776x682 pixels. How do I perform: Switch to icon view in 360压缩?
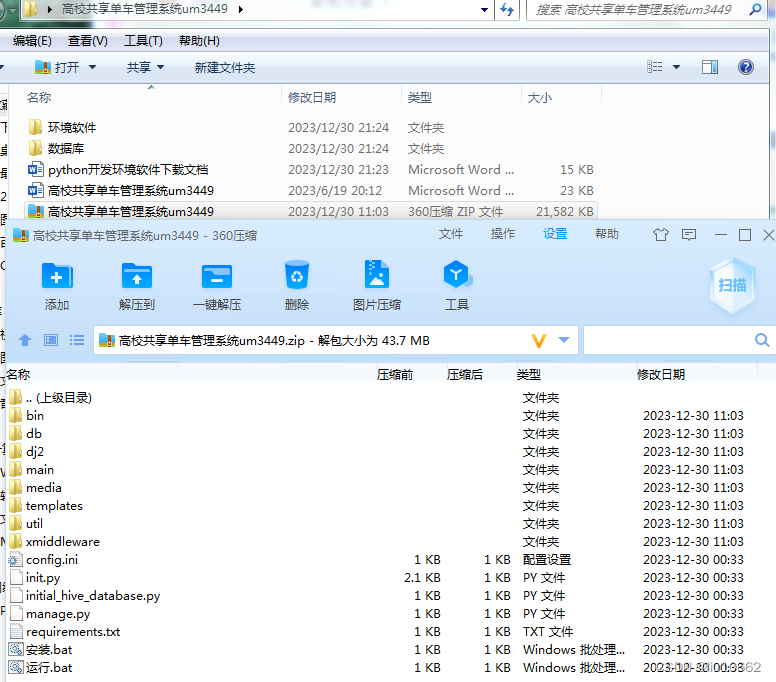(50, 340)
